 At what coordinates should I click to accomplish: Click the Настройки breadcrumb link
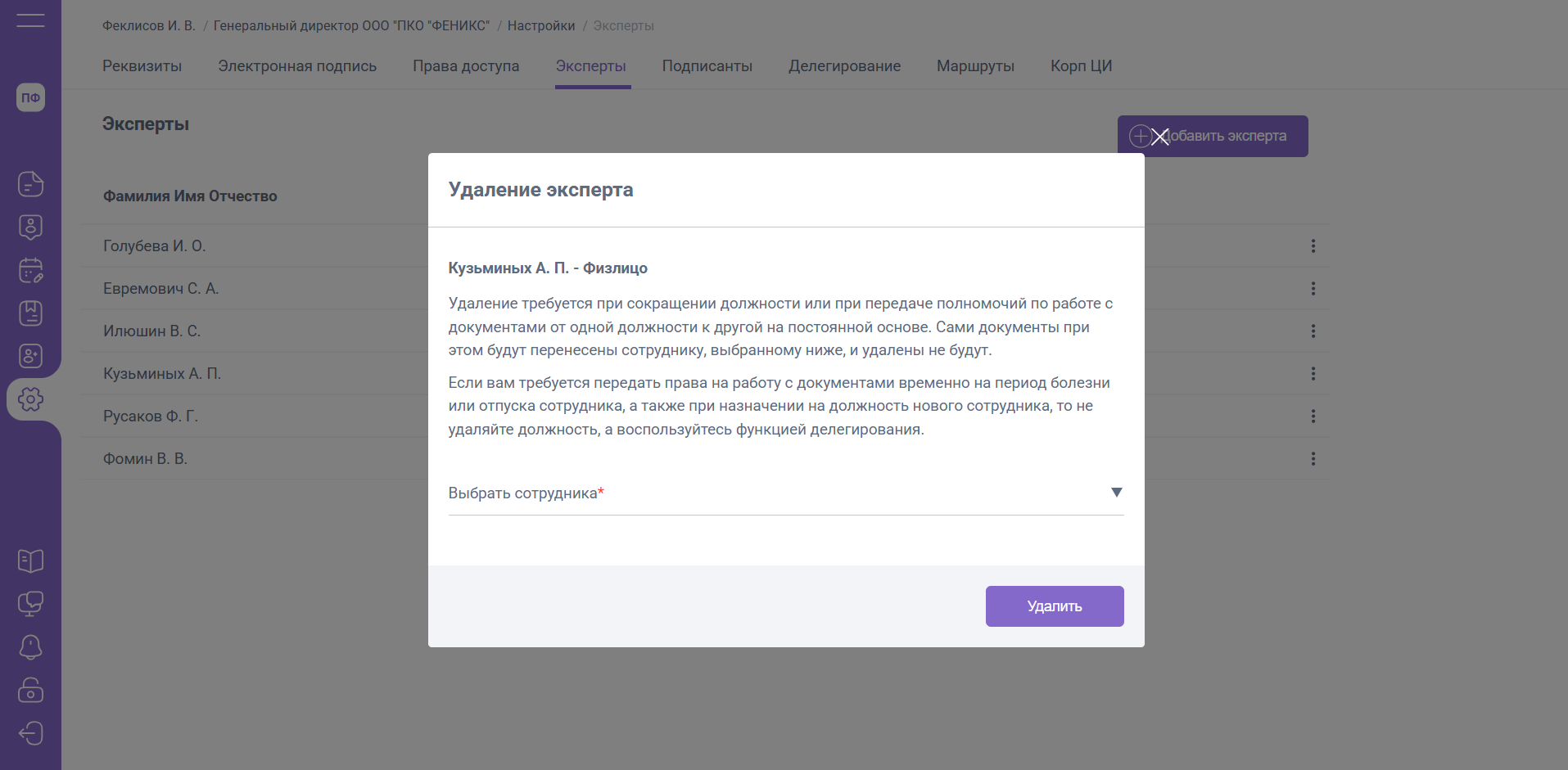pyautogui.click(x=541, y=26)
